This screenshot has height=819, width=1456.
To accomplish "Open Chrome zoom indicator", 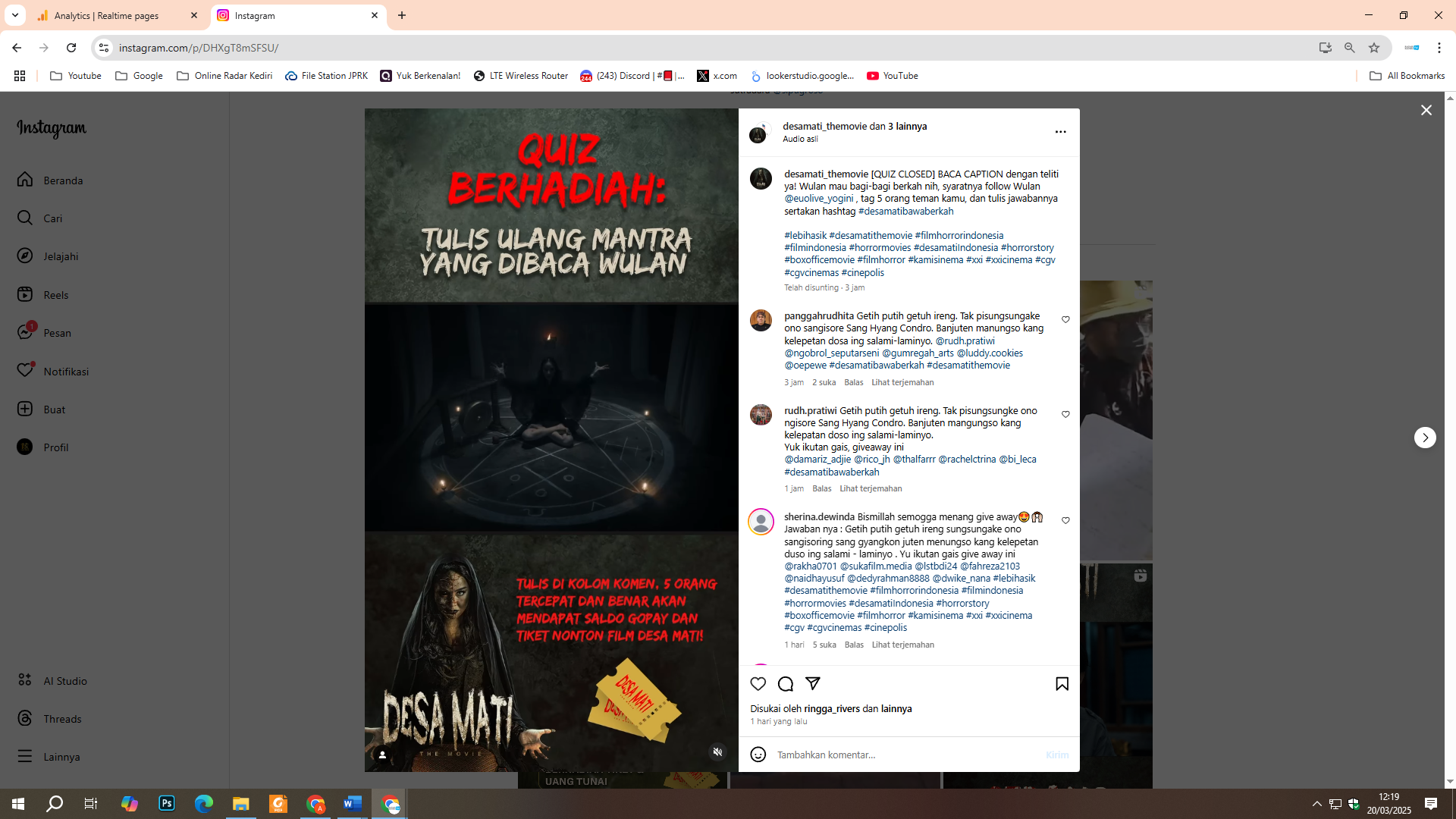I will (x=1349, y=48).
